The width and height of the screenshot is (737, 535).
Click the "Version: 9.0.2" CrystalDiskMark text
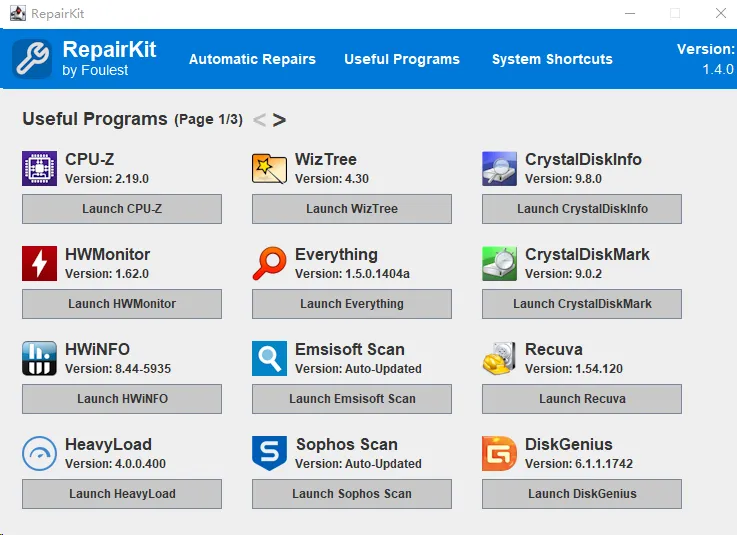coord(564,274)
